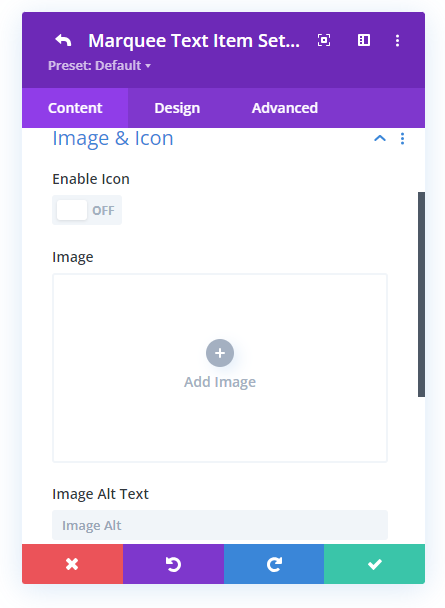
Task: Click the plus circle to add image
Action: (x=220, y=353)
